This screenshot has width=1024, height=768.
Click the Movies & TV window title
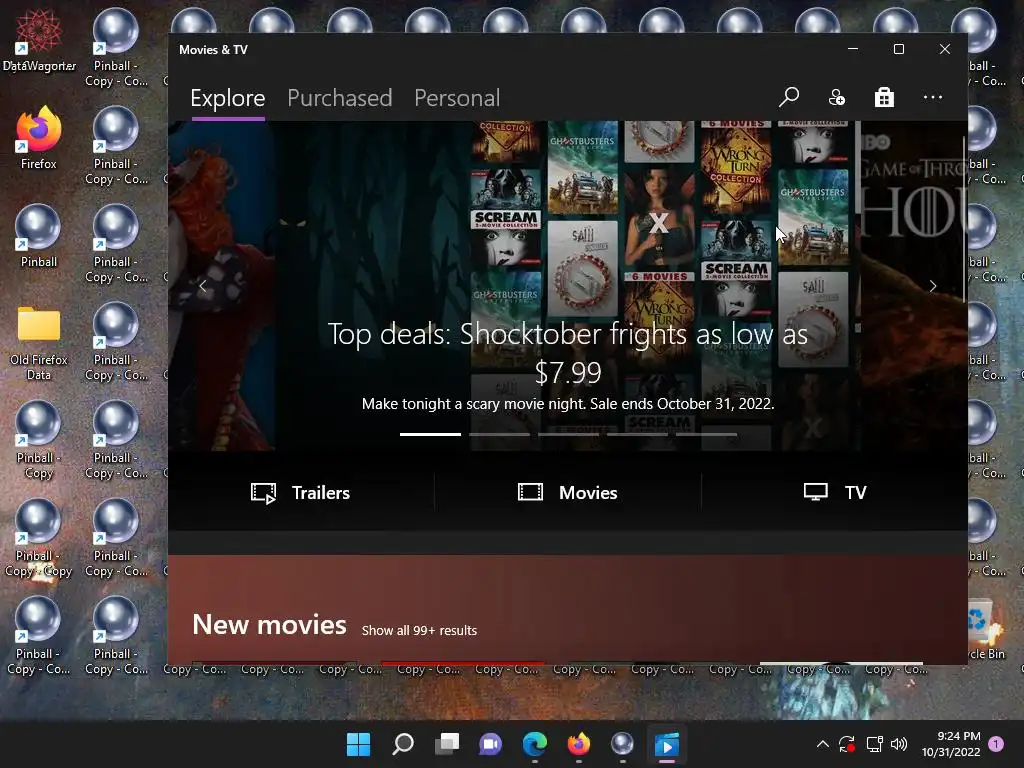tap(214, 50)
